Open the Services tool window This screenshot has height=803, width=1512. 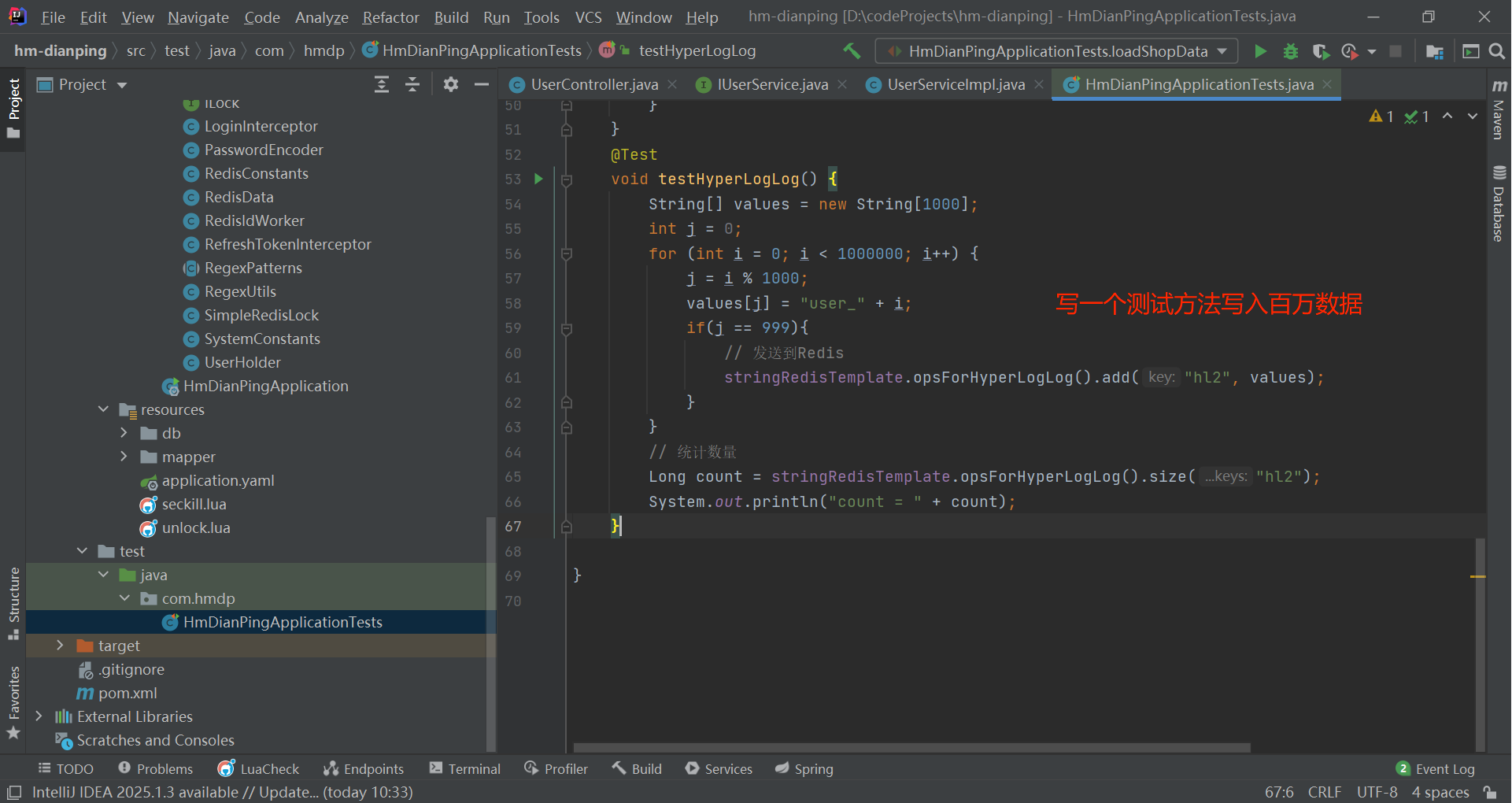[x=719, y=769]
